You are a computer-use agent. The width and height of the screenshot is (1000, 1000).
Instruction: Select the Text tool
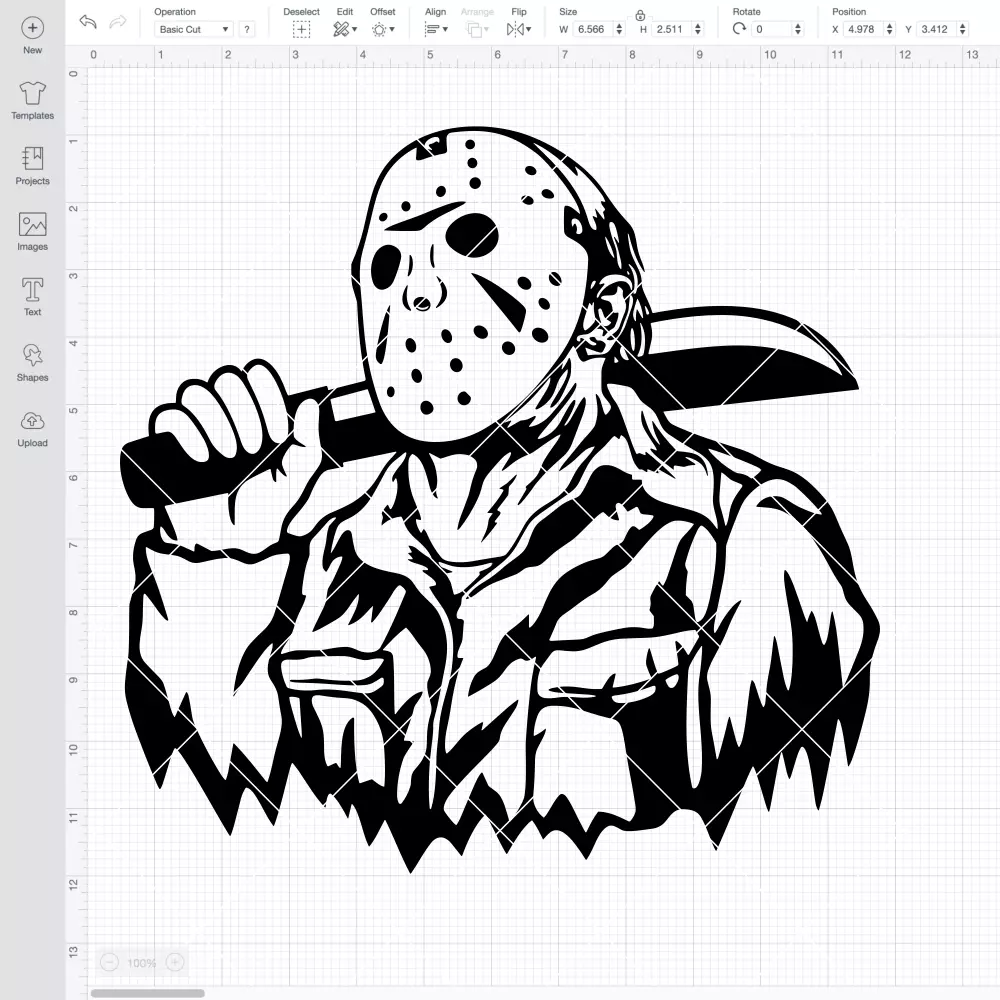pyautogui.click(x=33, y=297)
